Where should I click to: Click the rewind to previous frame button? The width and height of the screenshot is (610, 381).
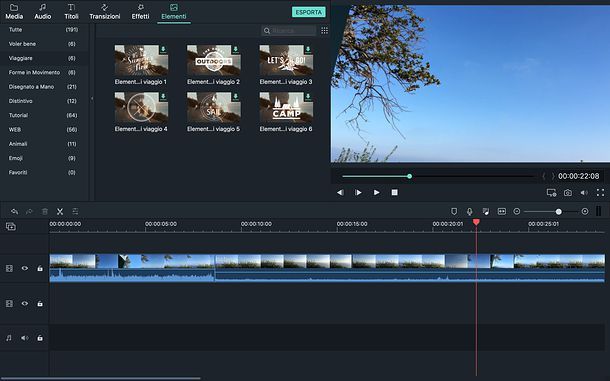[x=340, y=192]
